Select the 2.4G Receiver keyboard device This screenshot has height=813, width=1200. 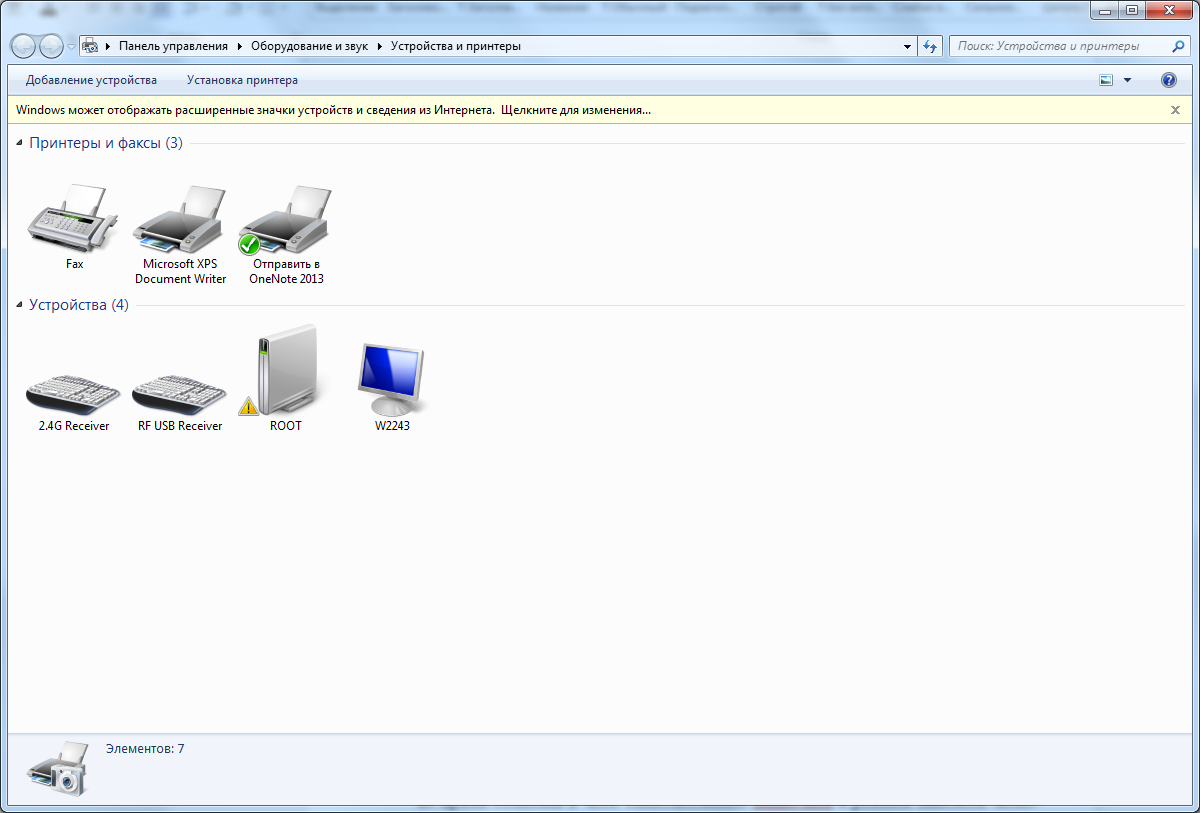coord(73,388)
